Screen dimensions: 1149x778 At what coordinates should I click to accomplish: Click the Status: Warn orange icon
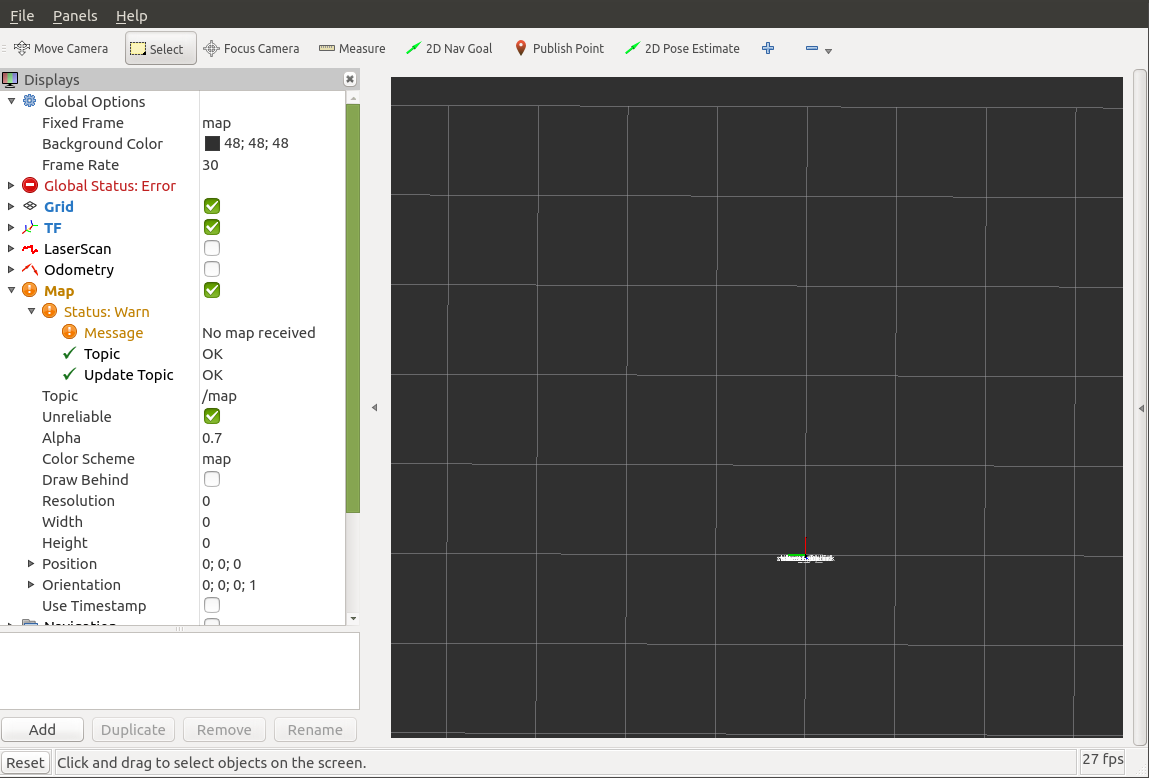(x=50, y=311)
